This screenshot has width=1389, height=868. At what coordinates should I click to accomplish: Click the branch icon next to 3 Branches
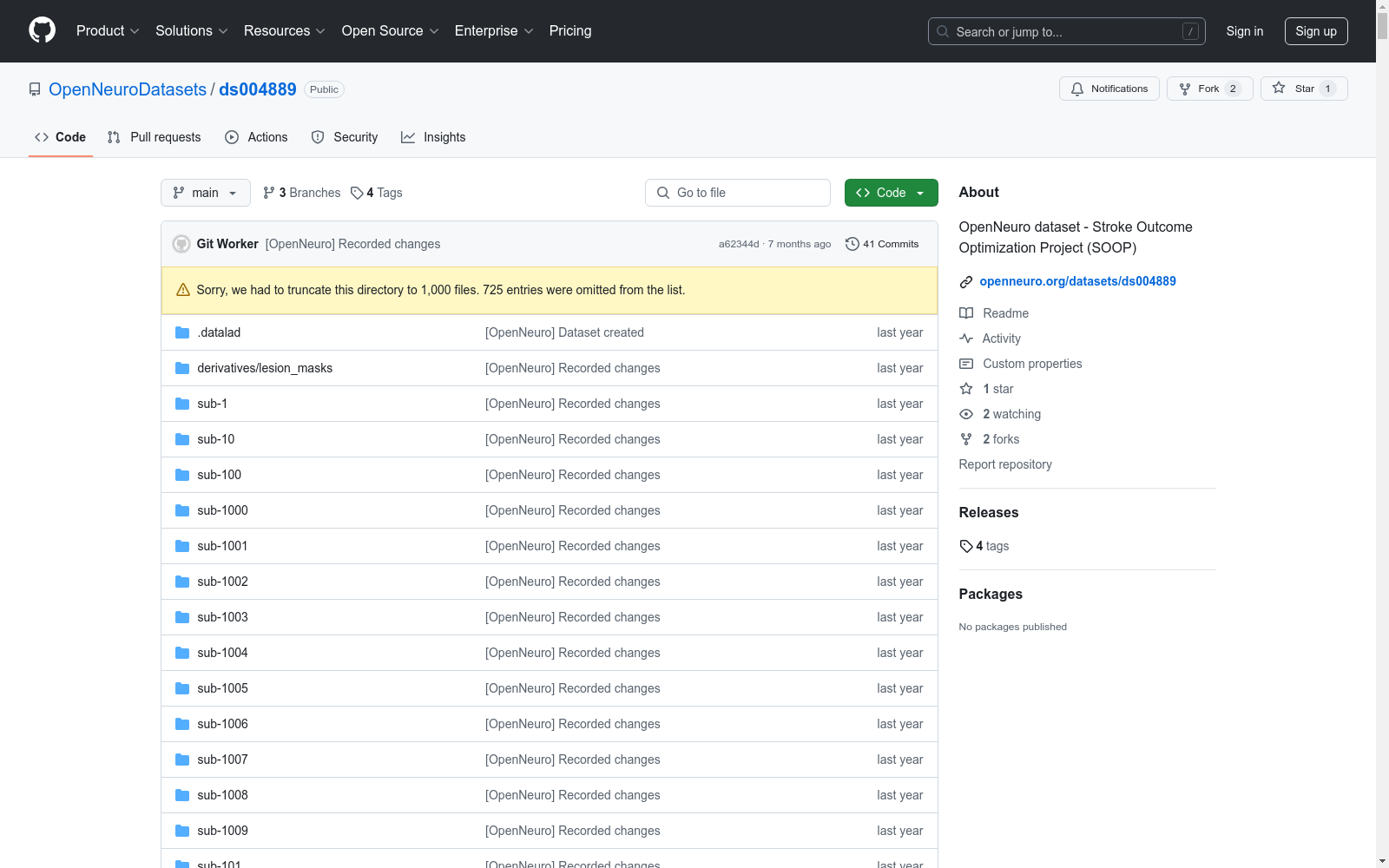pyautogui.click(x=269, y=193)
